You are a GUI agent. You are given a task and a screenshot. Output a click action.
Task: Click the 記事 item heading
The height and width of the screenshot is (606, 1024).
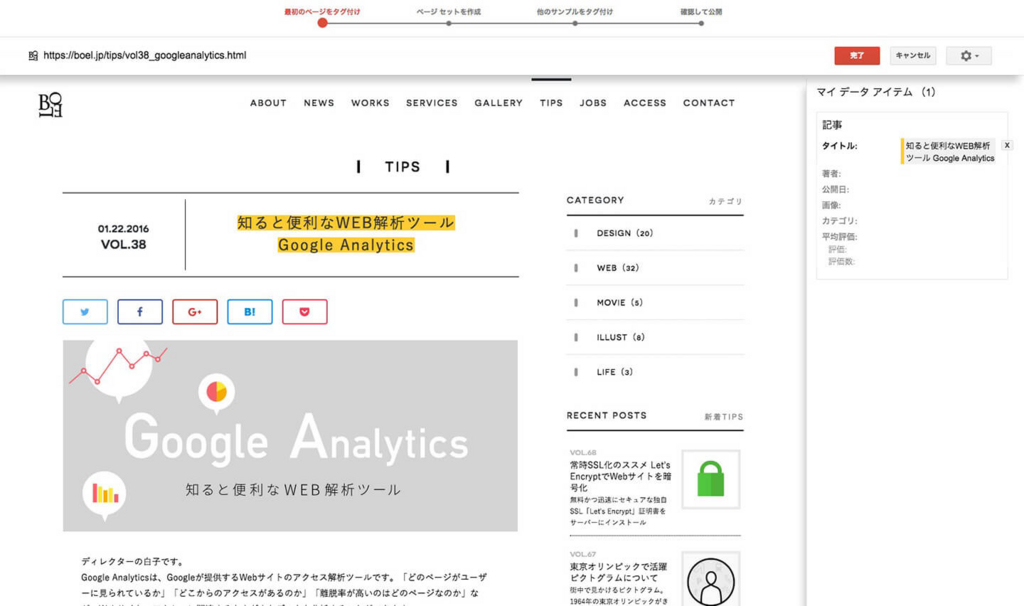(x=832, y=125)
